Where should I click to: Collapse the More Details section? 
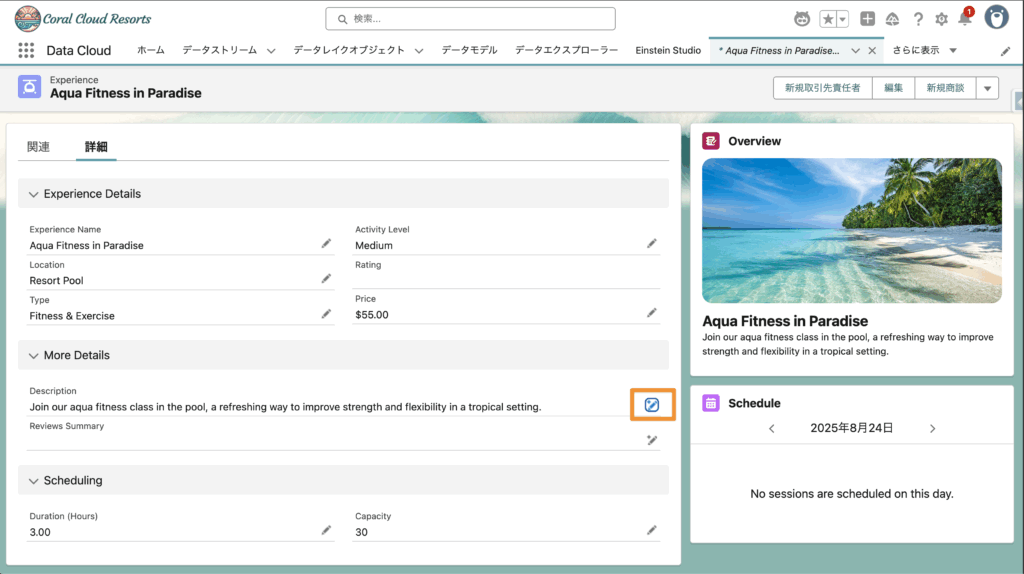point(34,355)
